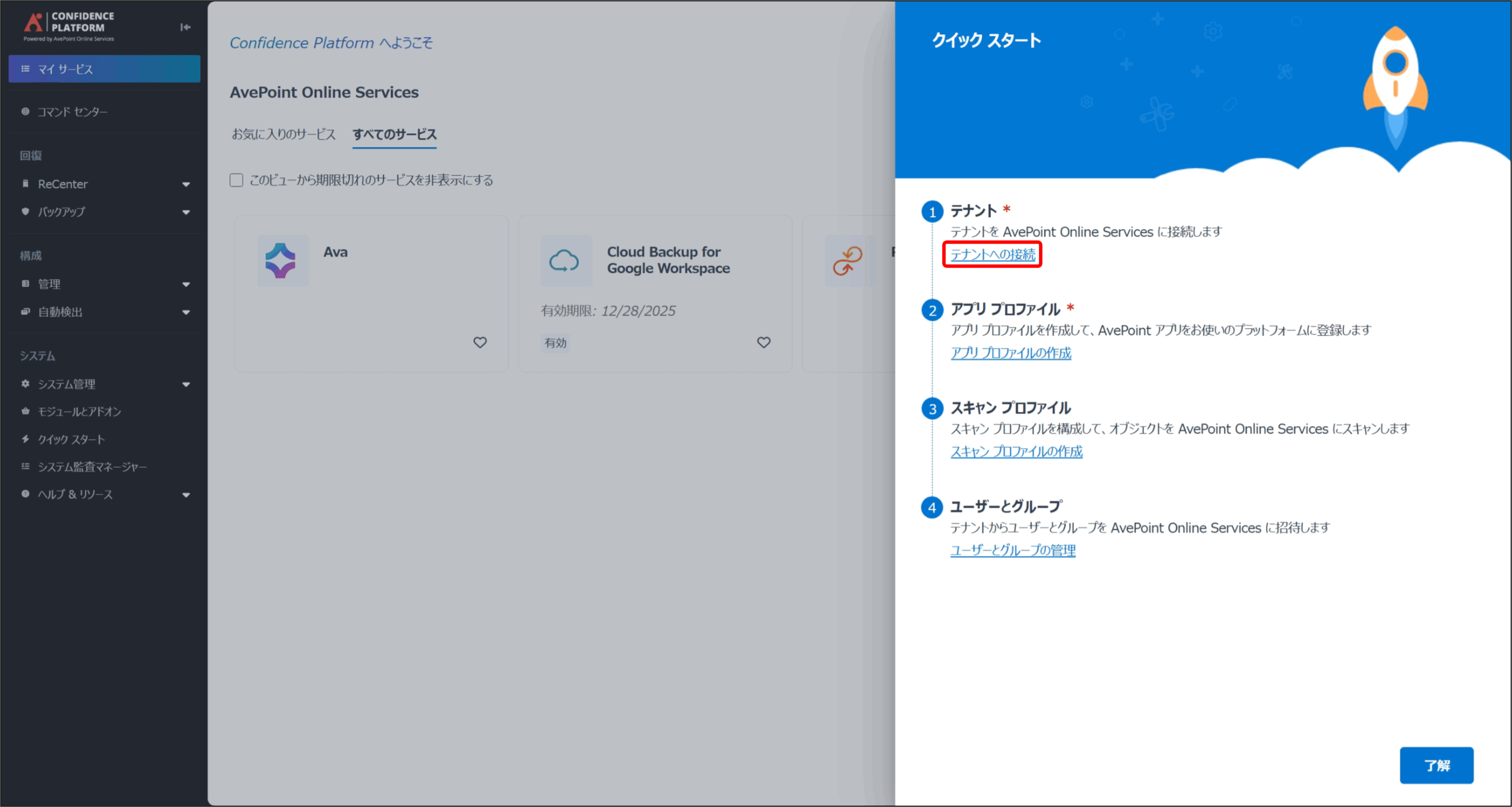Check the hide expired services checkbox
Screen dimensions: 1512x807
tap(237, 180)
